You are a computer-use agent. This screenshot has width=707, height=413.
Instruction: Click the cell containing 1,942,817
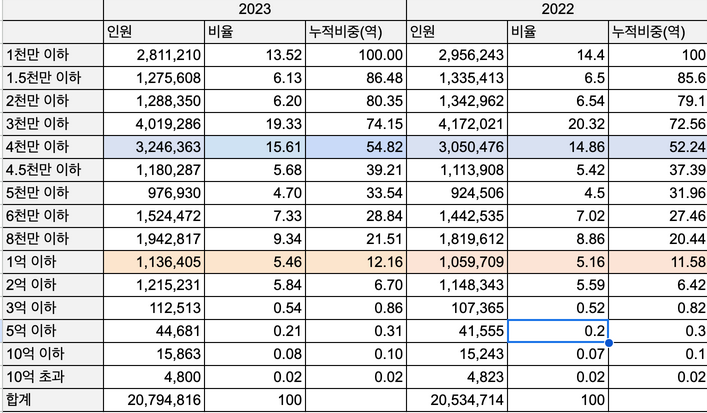(154, 239)
